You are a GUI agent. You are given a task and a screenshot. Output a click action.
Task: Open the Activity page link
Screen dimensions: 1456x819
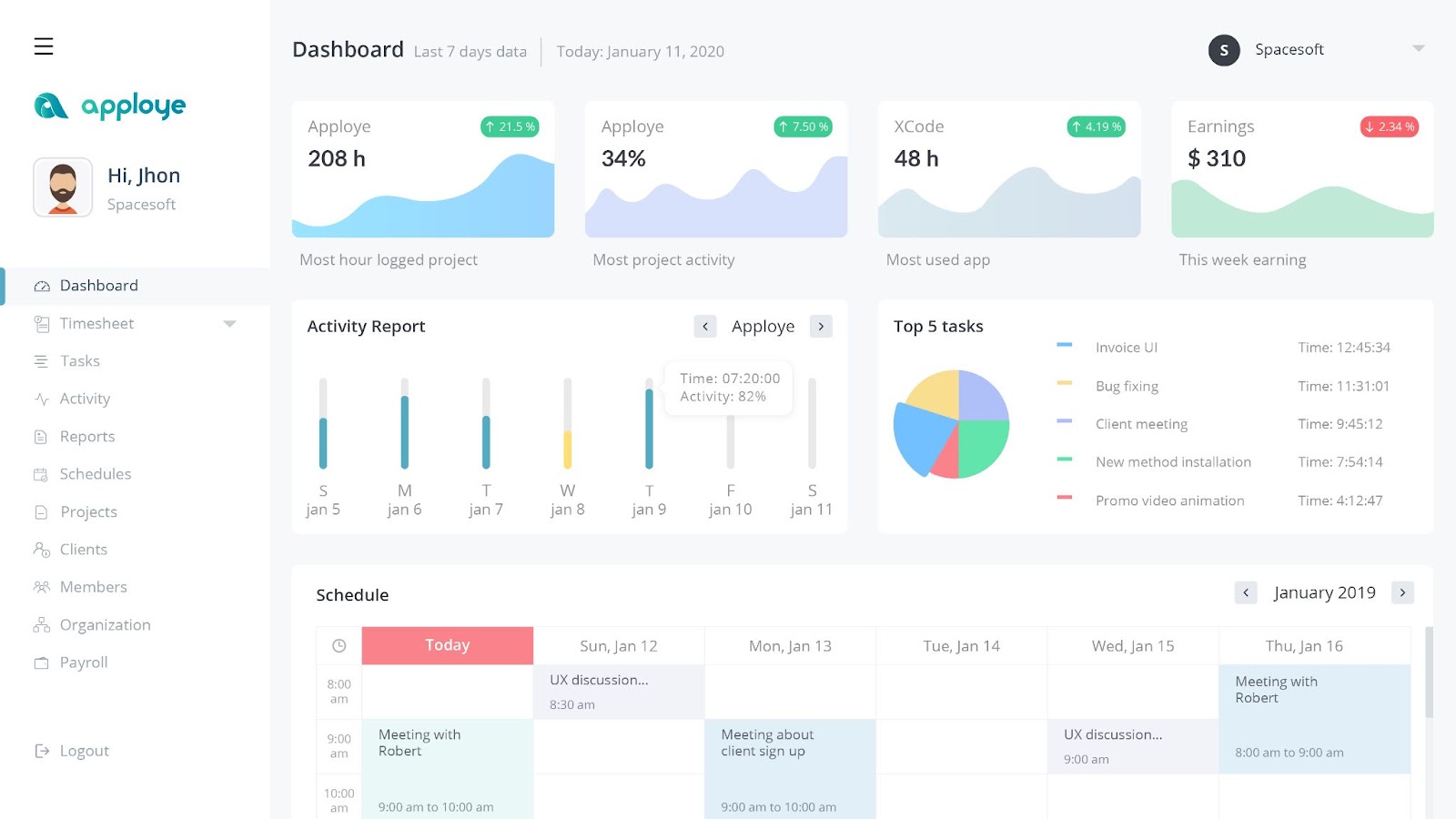[85, 399]
